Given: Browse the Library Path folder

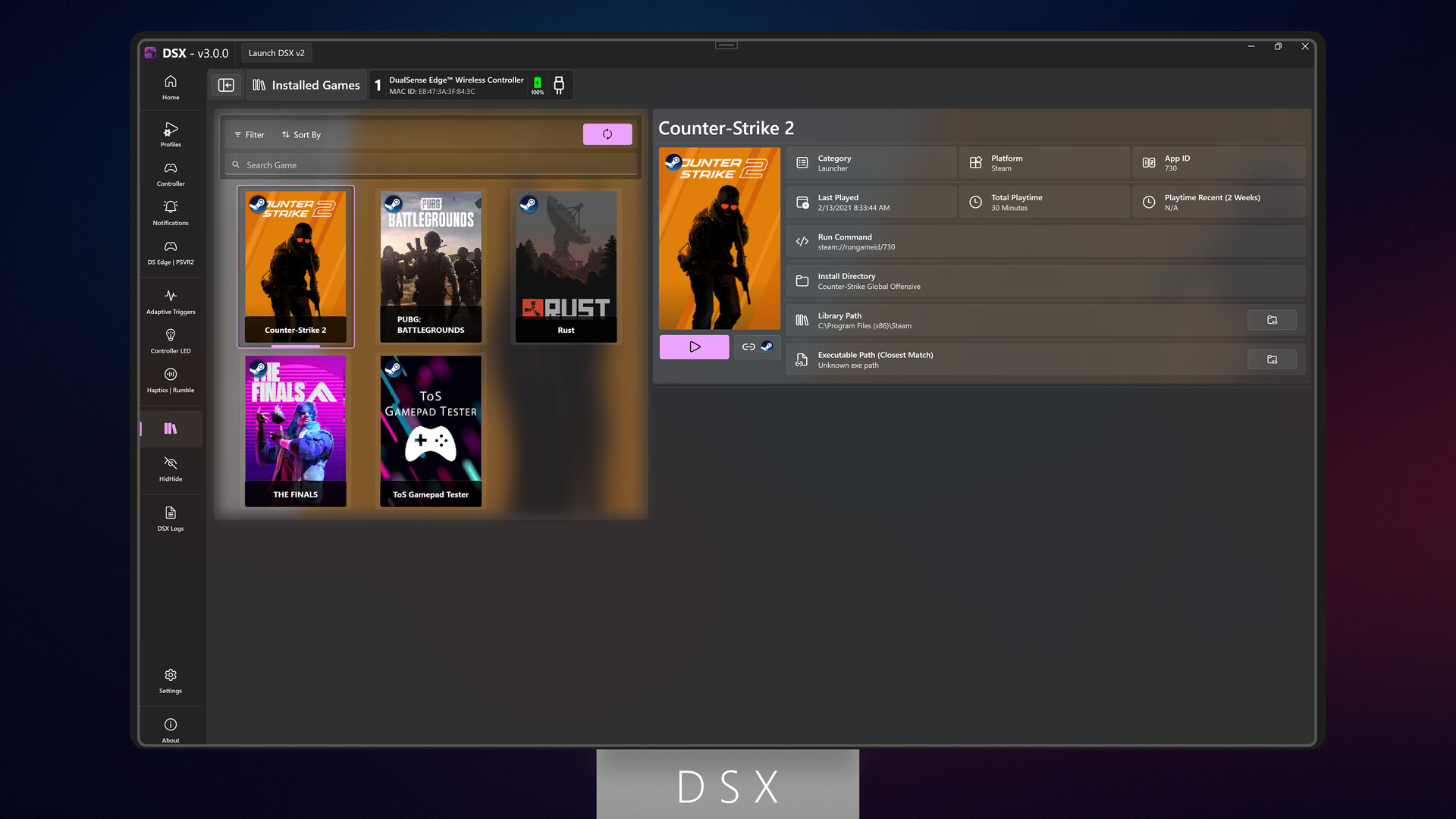Looking at the screenshot, I should [x=1272, y=319].
